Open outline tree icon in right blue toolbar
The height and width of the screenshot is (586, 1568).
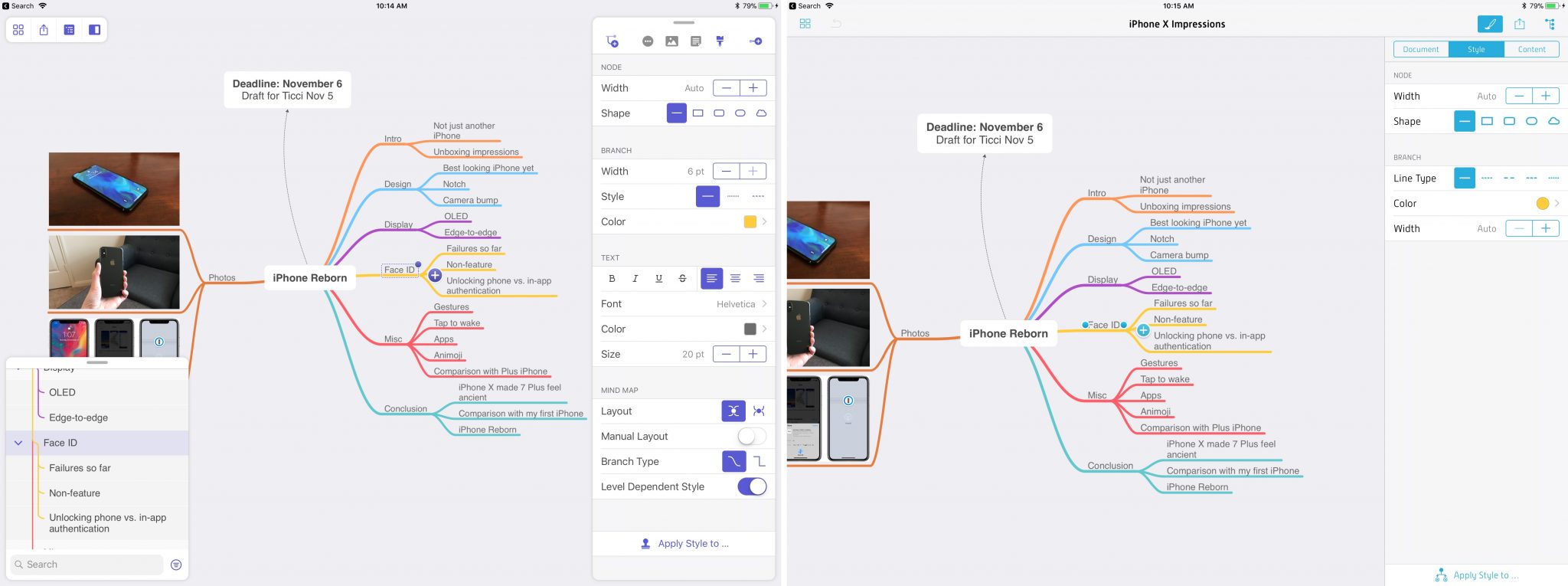(x=1550, y=24)
